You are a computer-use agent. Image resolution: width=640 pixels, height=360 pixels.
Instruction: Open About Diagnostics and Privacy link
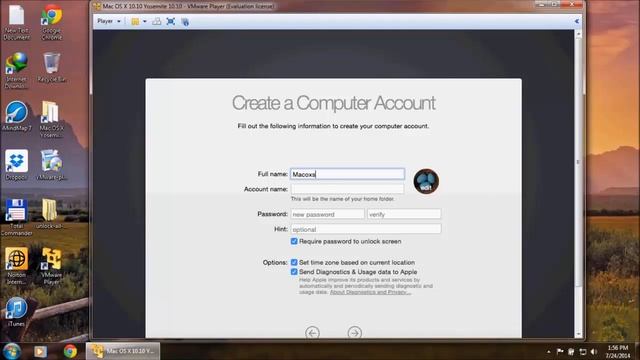[x=370, y=292]
